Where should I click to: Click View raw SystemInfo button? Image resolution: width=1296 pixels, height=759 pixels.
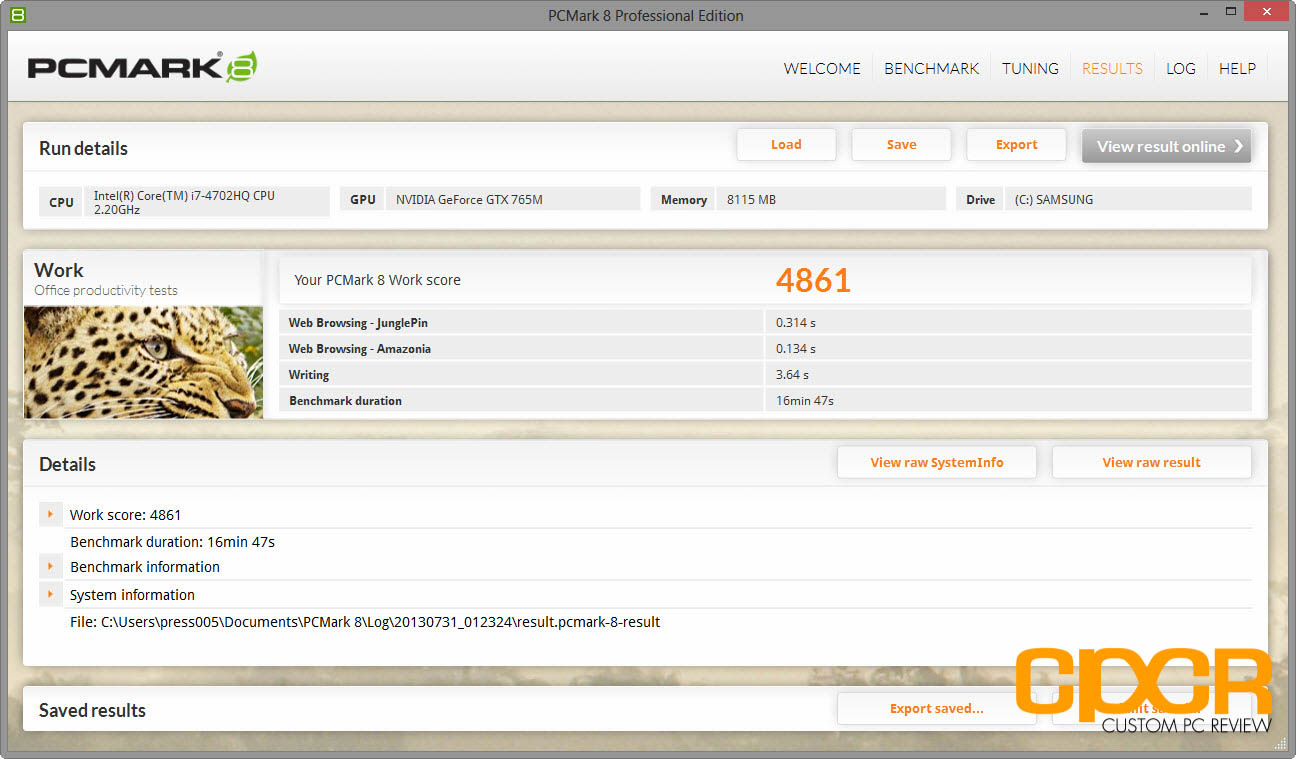[x=937, y=462]
